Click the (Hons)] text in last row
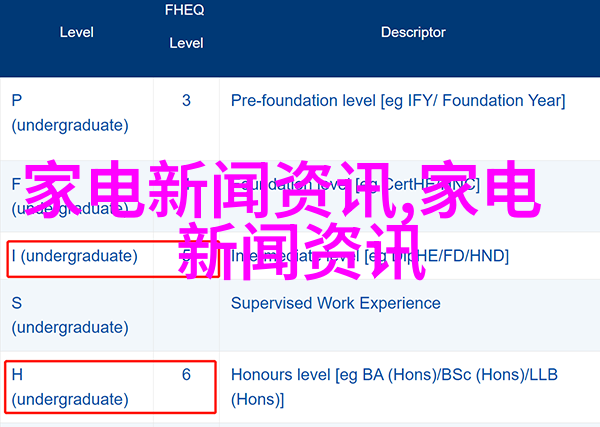600x427 pixels. [258, 399]
